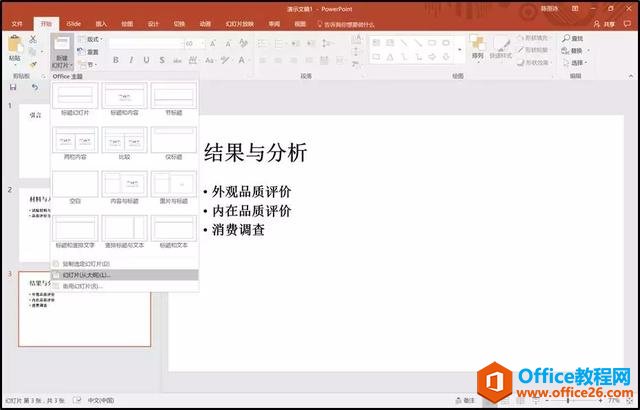Click the Find (查找) magnifier icon
Image resolution: width=640 pixels, height=410 pixels.
click(566, 38)
